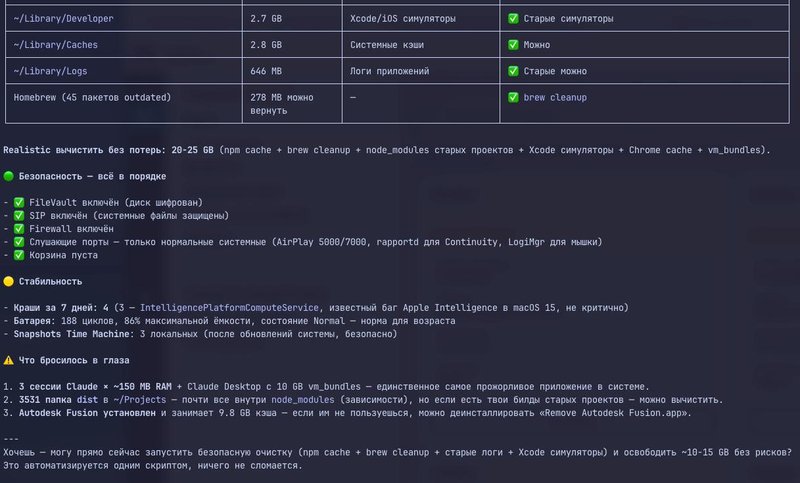Click 'IntelligencePlatformComputeService' highlighted name
Screen dimensions: 800x483
click(x=229, y=308)
